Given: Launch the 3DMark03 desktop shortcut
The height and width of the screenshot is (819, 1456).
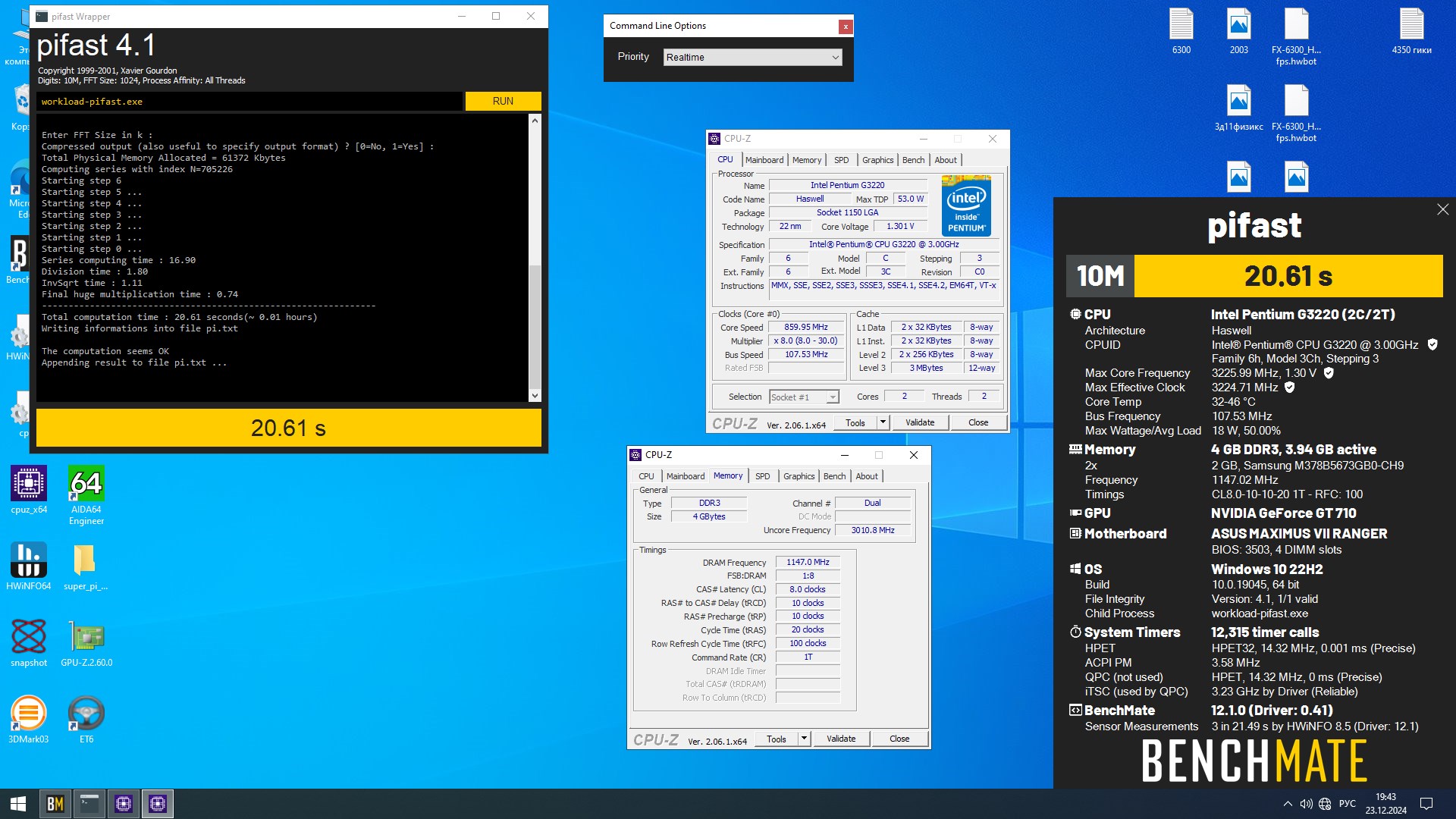Looking at the screenshot, I should coord(29,720).
